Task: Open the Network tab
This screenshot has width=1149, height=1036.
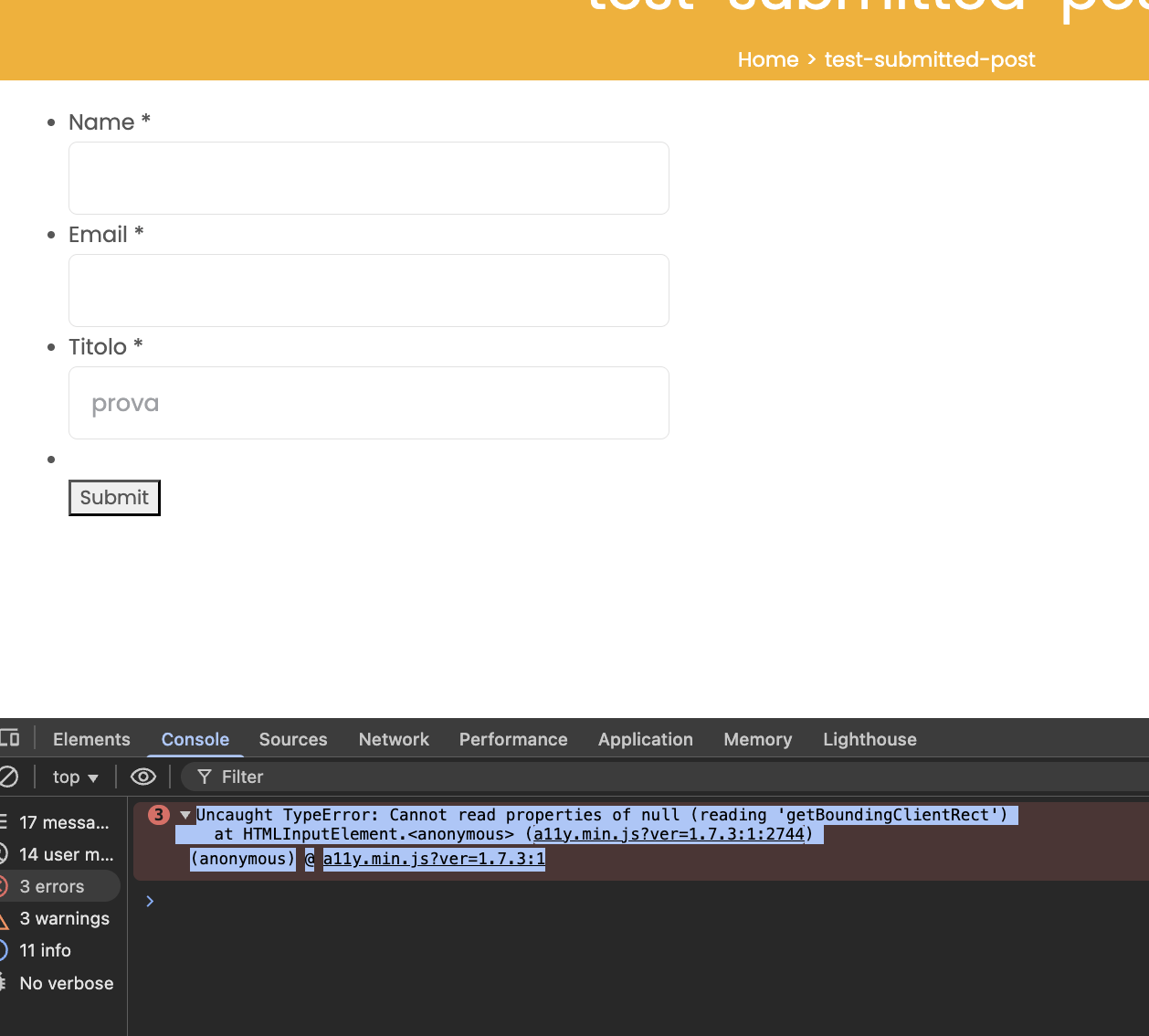Action: (394, 739)
